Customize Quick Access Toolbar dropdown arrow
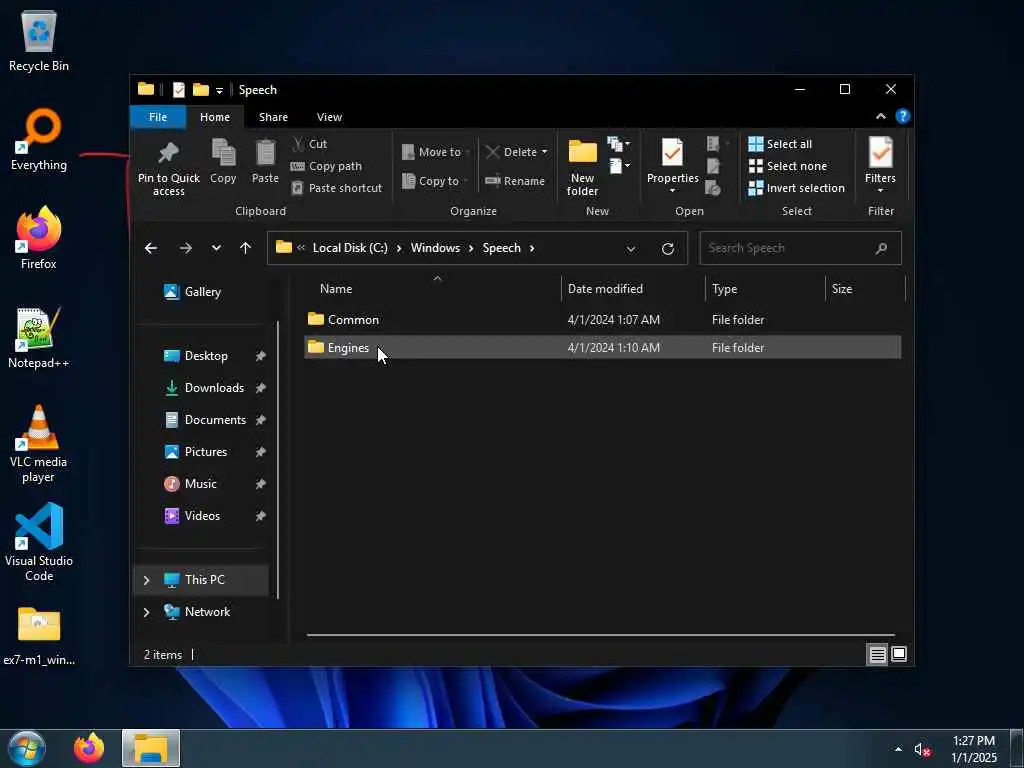 coord(219,91)
